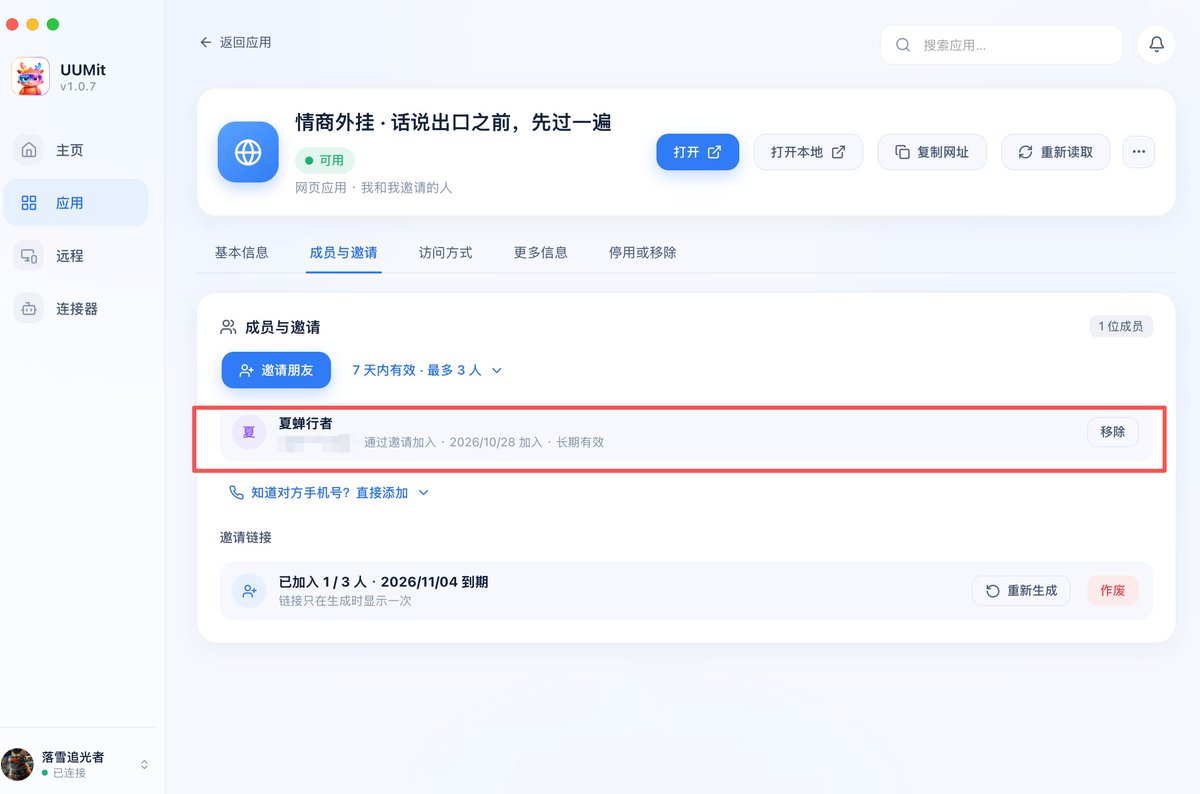Click the 1 位成员 badge

click(1121, 327)
